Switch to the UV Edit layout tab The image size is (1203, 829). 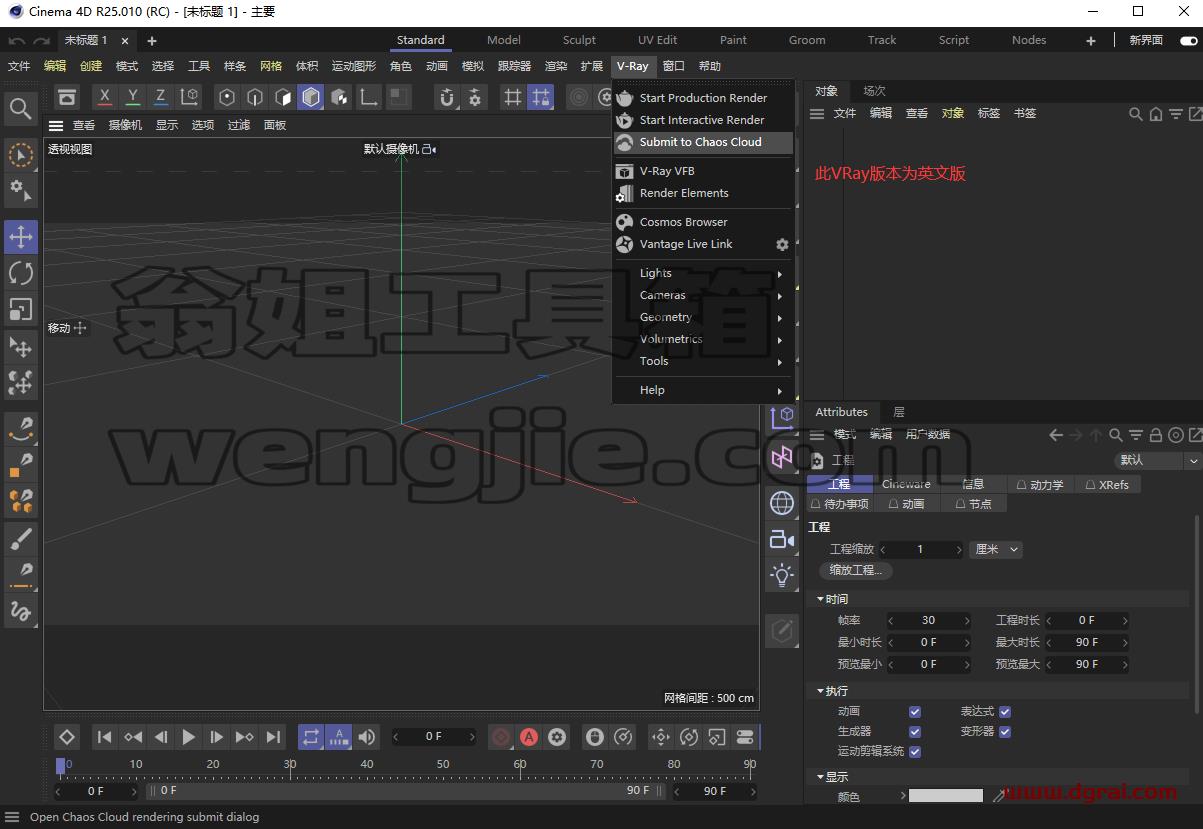pos(657,40)
